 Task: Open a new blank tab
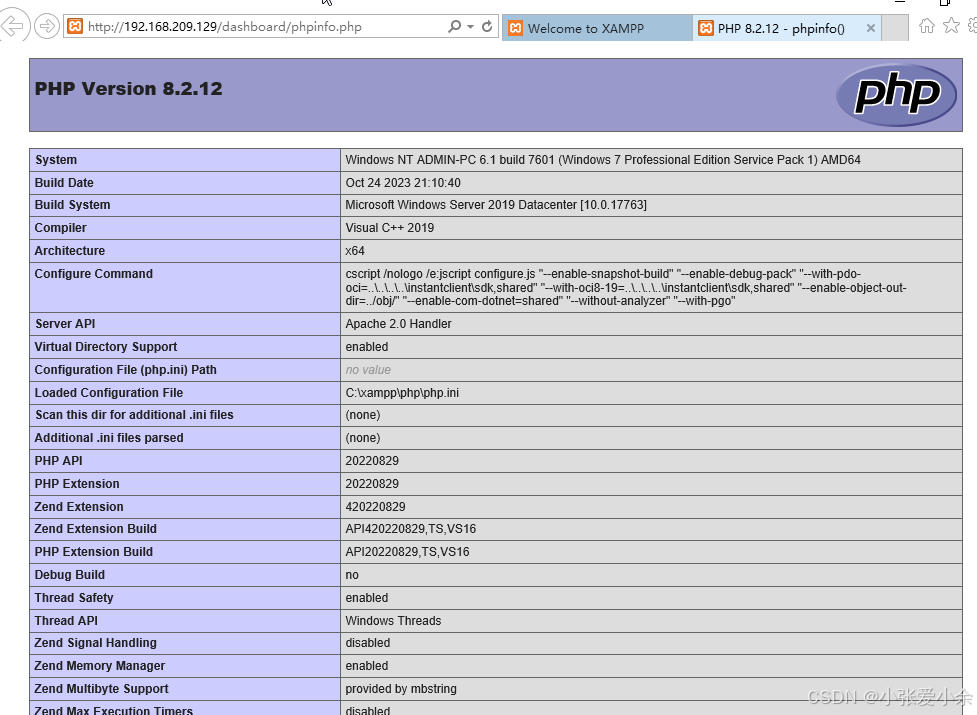[x=895, y=28]
